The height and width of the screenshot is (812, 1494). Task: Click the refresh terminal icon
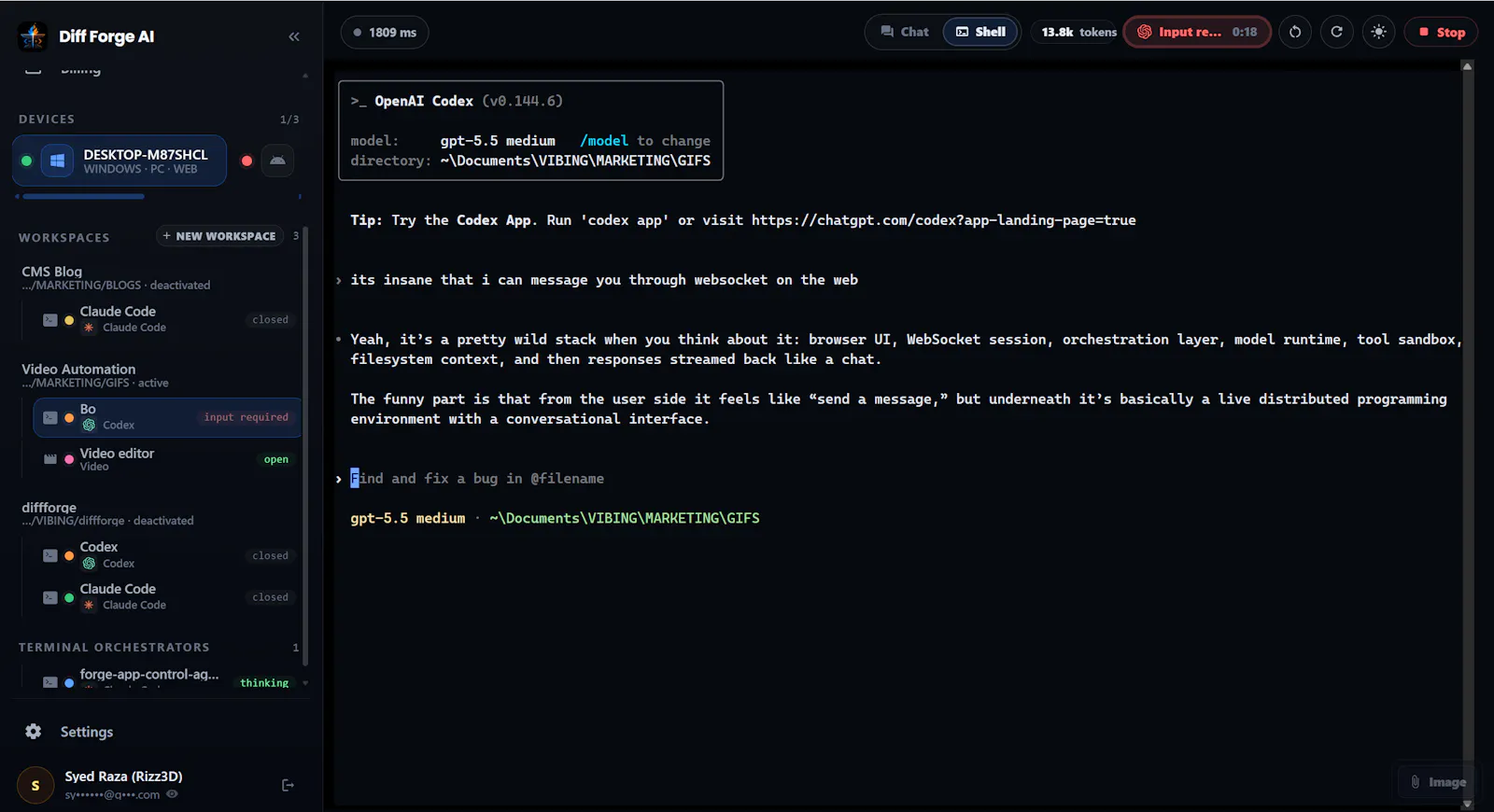pyautogui.click(x=1337, y=32)
